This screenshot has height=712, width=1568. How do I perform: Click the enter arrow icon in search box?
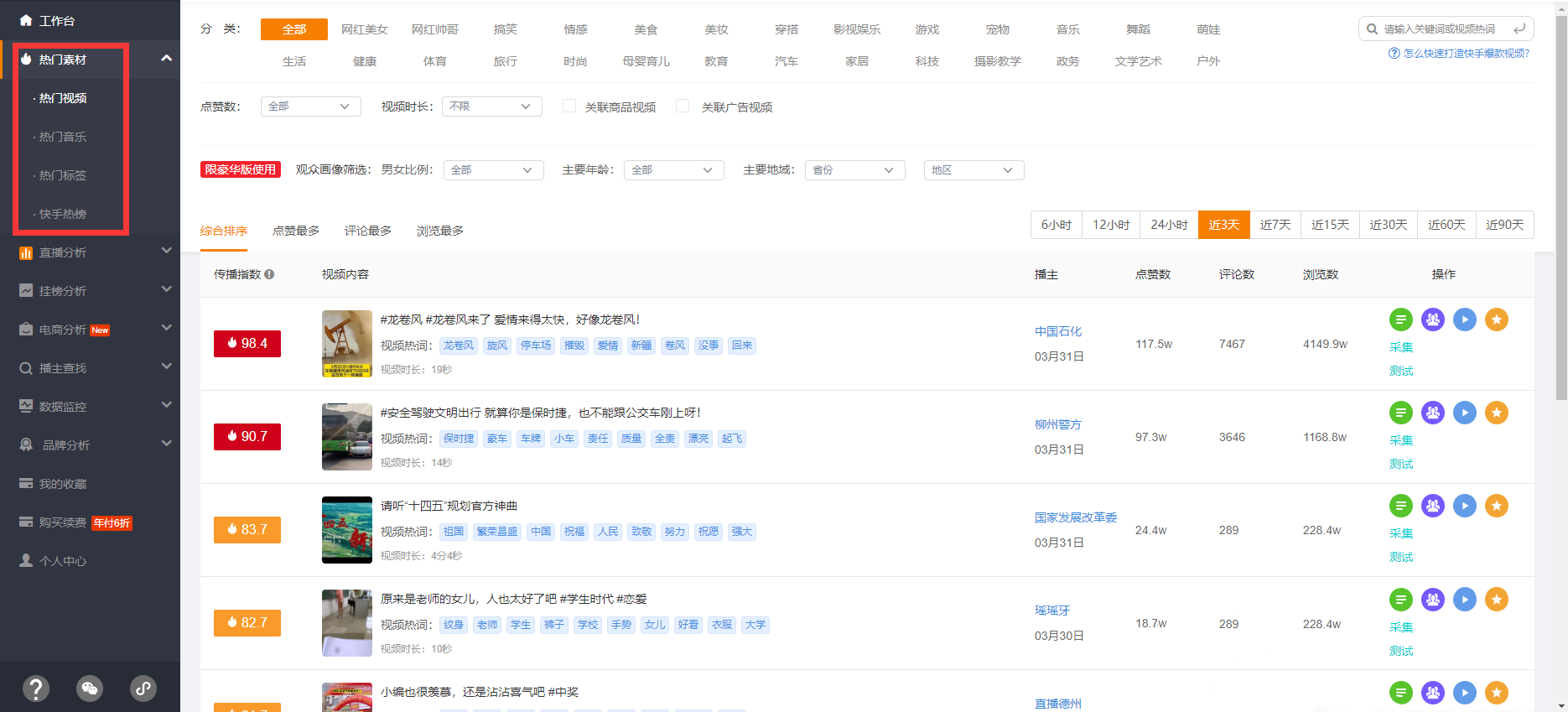point(1519,29)
